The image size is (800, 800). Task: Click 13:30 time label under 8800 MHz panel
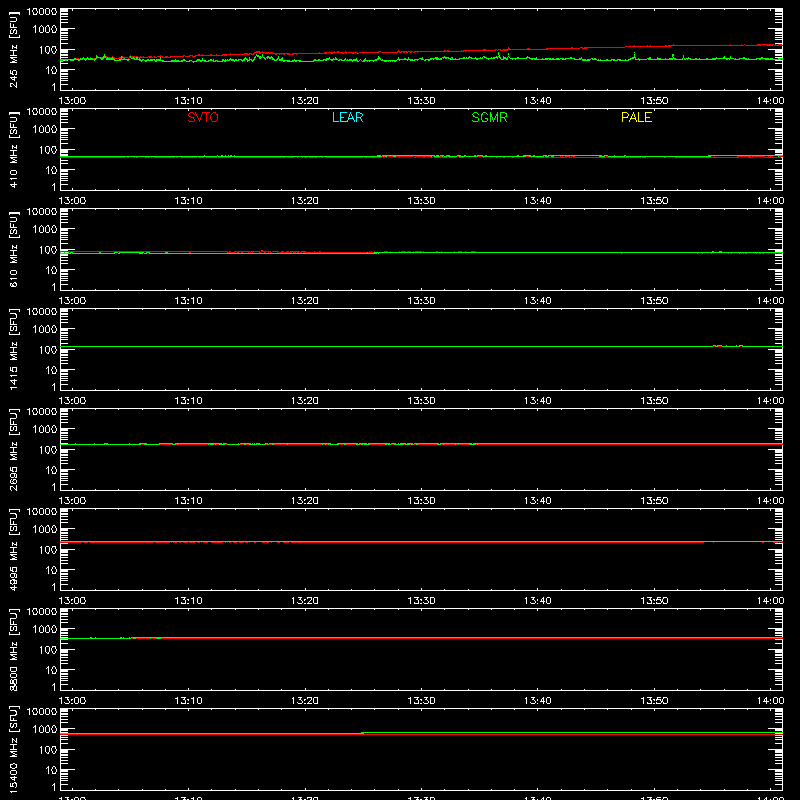click(421, 701)
